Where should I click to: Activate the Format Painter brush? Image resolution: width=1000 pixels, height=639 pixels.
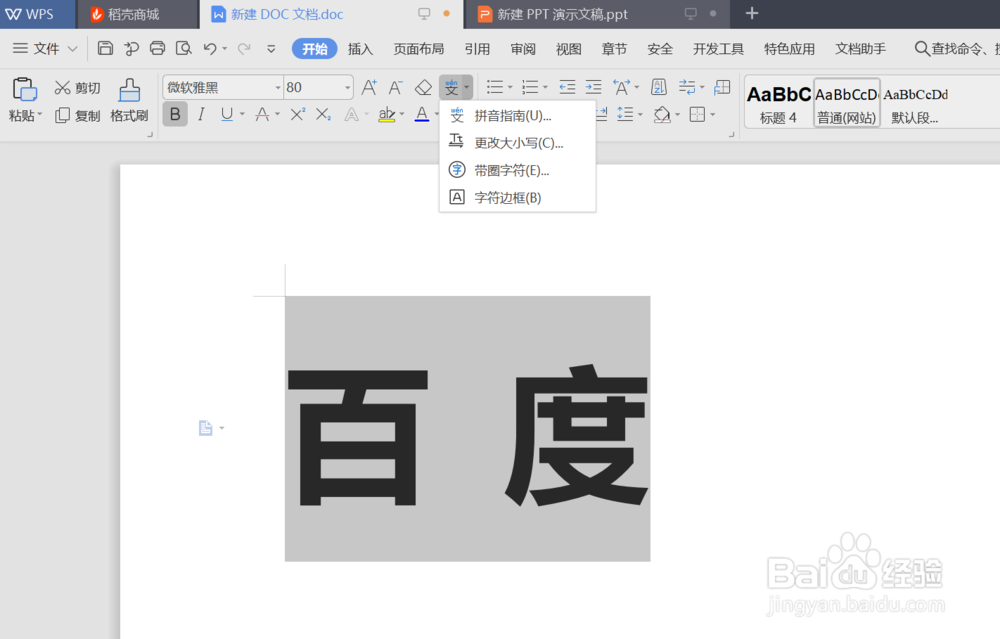[129, 100]
